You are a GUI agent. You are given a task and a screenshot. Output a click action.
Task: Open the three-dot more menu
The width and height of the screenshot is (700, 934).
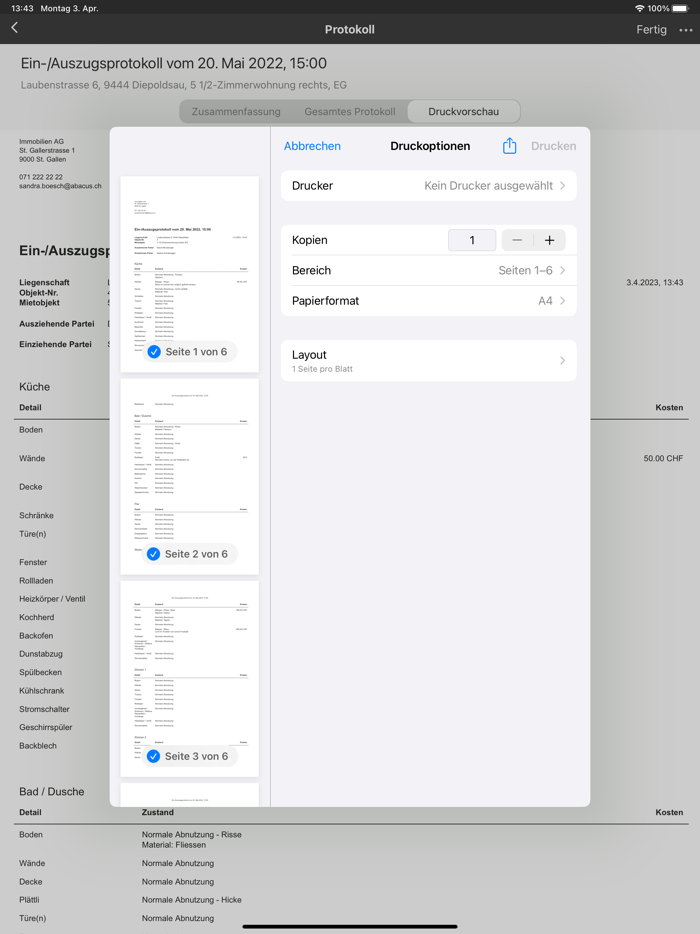click(686, 30)
